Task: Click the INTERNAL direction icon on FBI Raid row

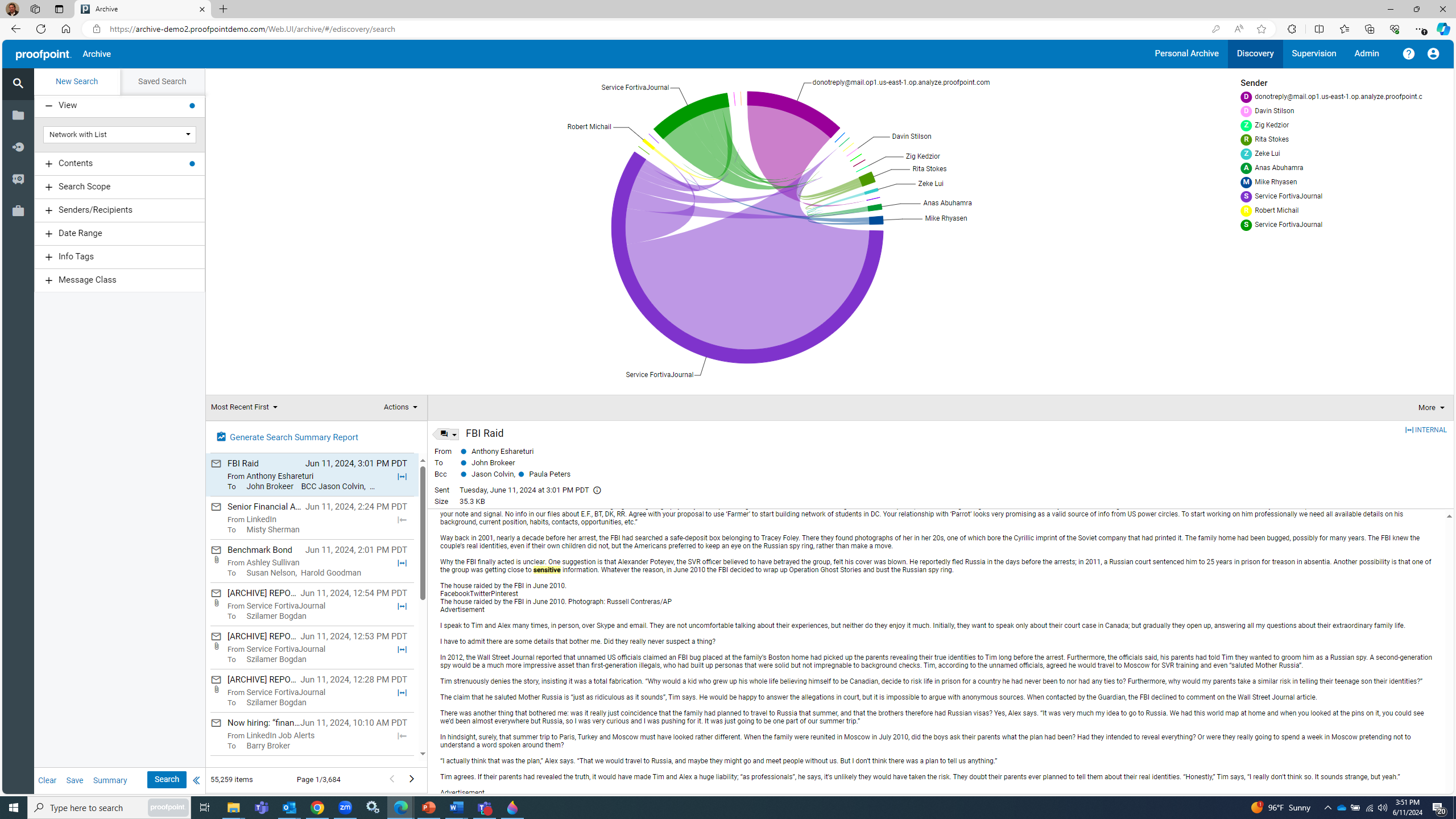Action: pos(402,477)
